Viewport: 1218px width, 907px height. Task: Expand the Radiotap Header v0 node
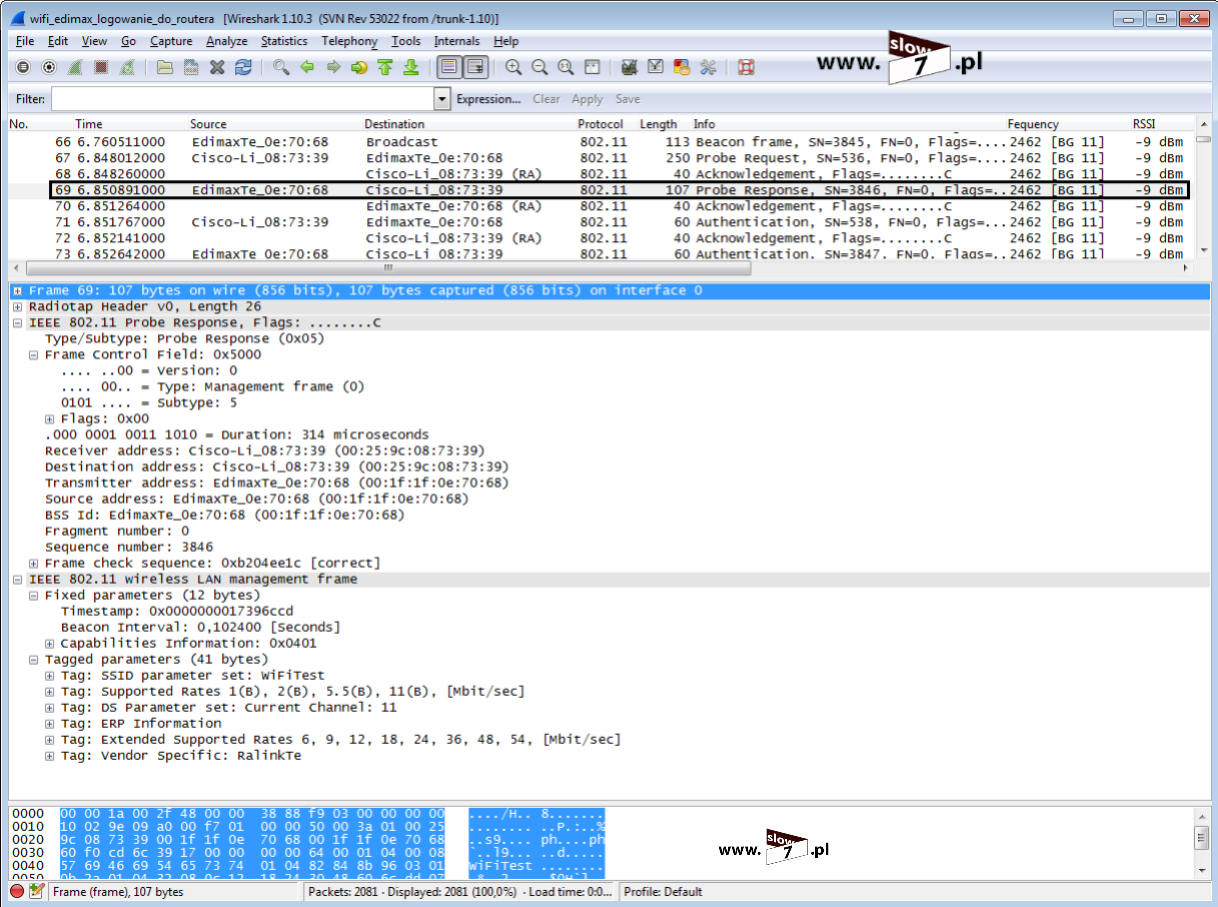tap(17, 307)
